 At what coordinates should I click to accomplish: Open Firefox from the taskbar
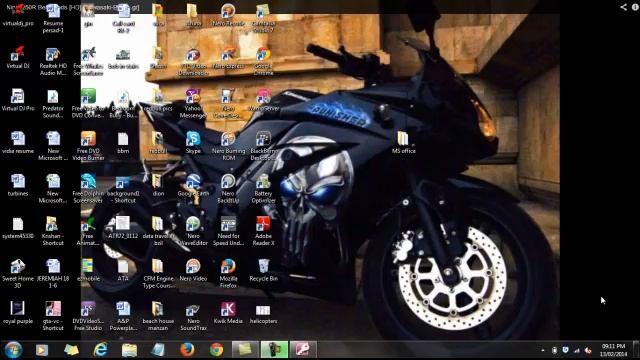(187, 350)
